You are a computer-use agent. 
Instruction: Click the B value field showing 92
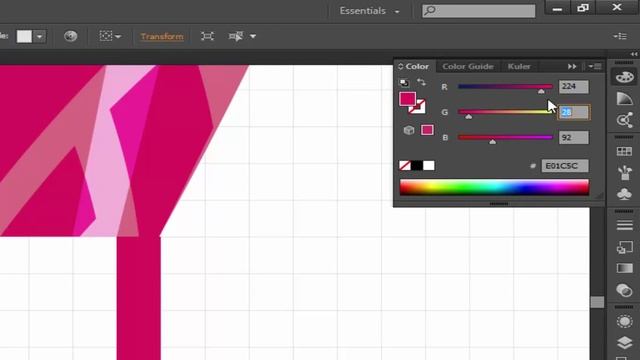pyautogui.click(x=573, y=138)
